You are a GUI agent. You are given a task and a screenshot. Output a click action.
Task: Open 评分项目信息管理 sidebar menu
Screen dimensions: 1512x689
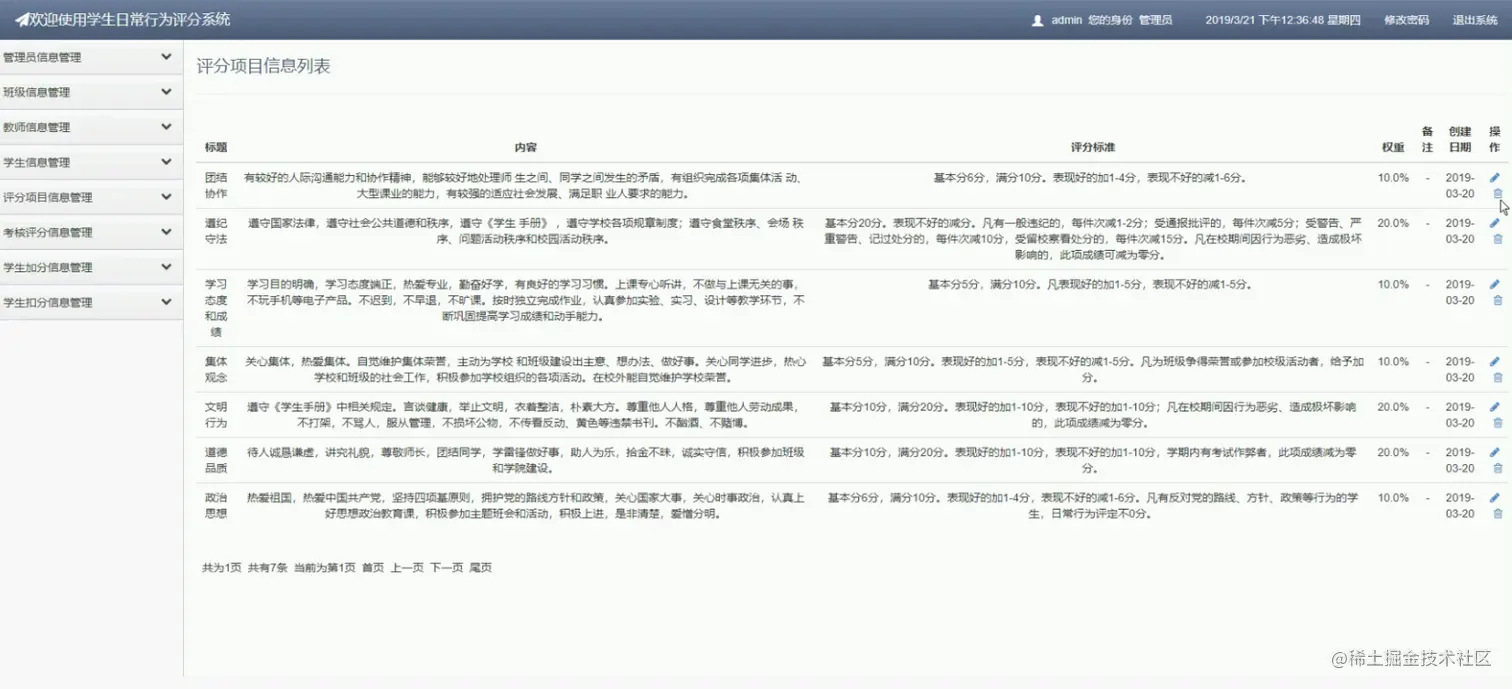point(91,197)
